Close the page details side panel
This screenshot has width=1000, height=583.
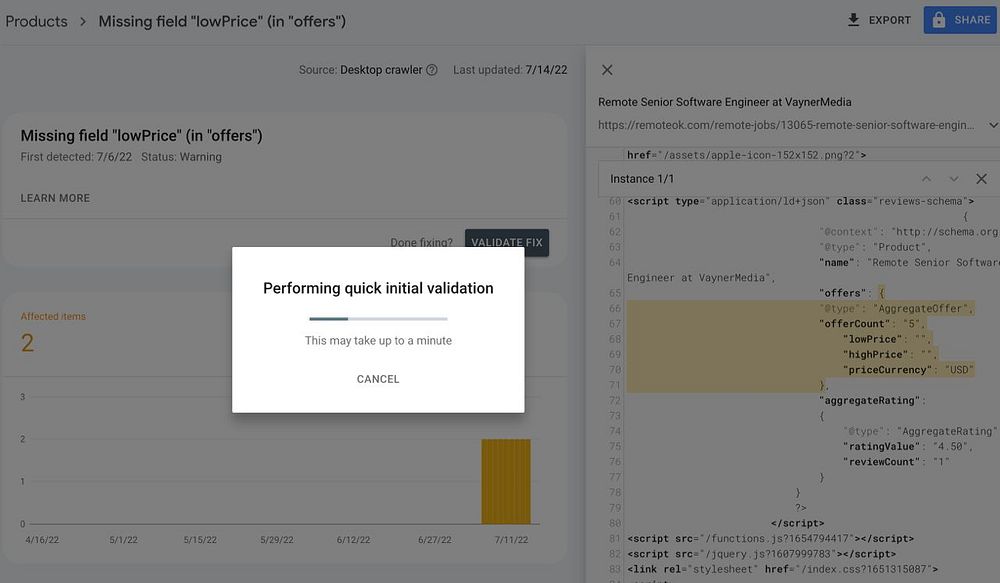click(x=607, y=70)
